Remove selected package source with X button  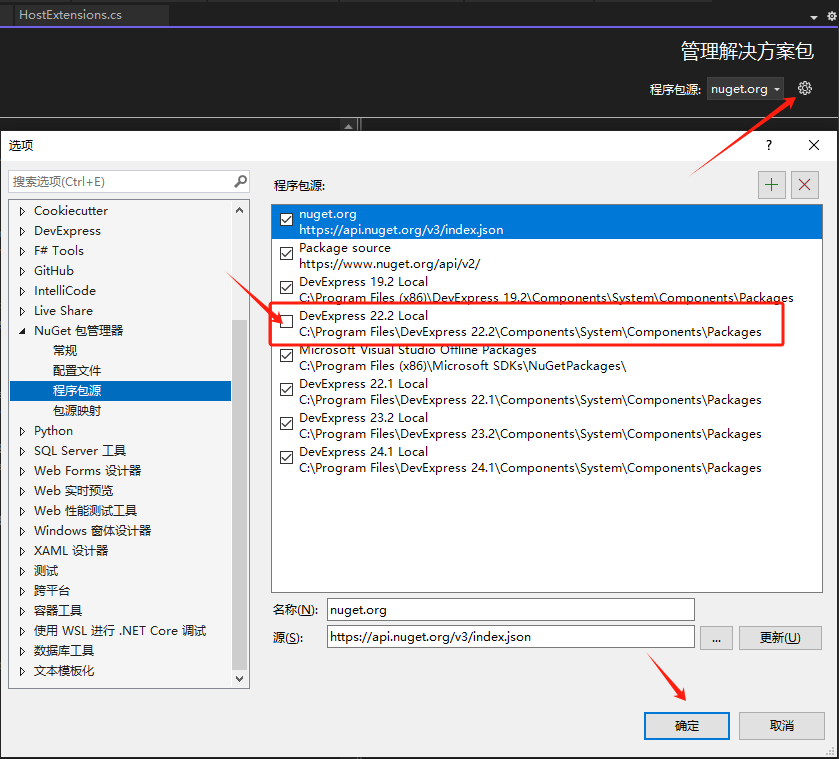click(804, 185)
